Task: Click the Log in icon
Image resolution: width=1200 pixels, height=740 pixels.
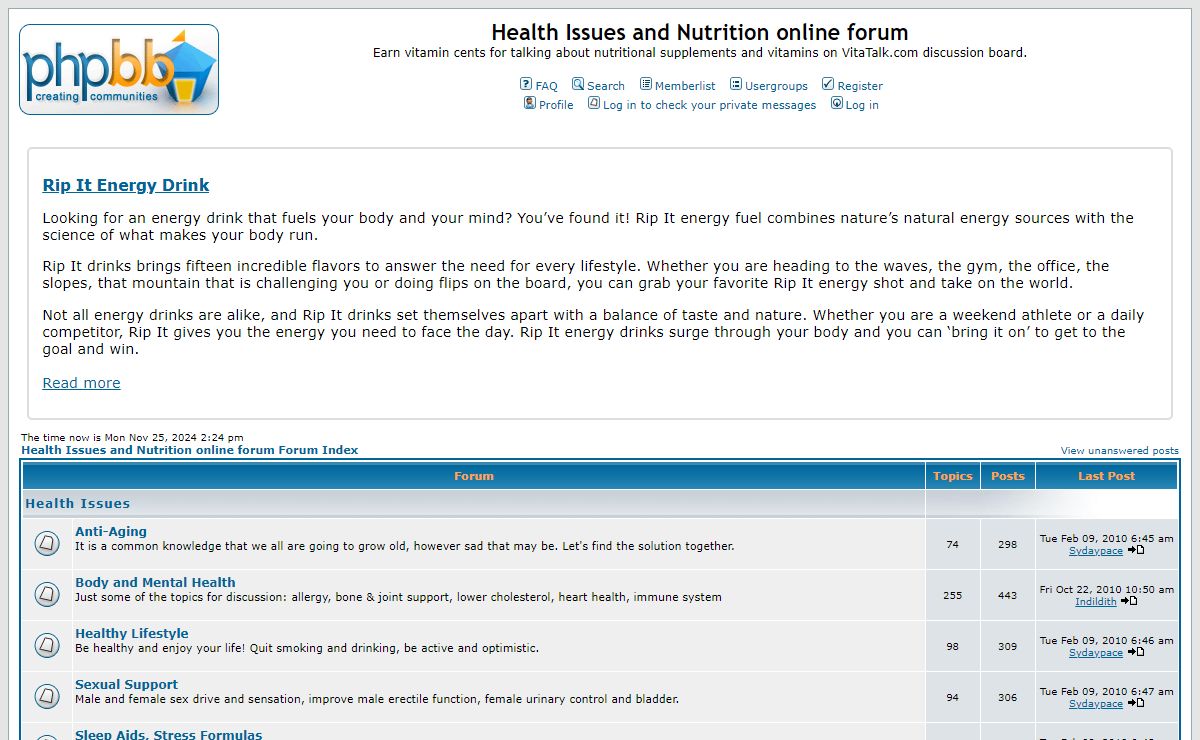Action: 837,103
